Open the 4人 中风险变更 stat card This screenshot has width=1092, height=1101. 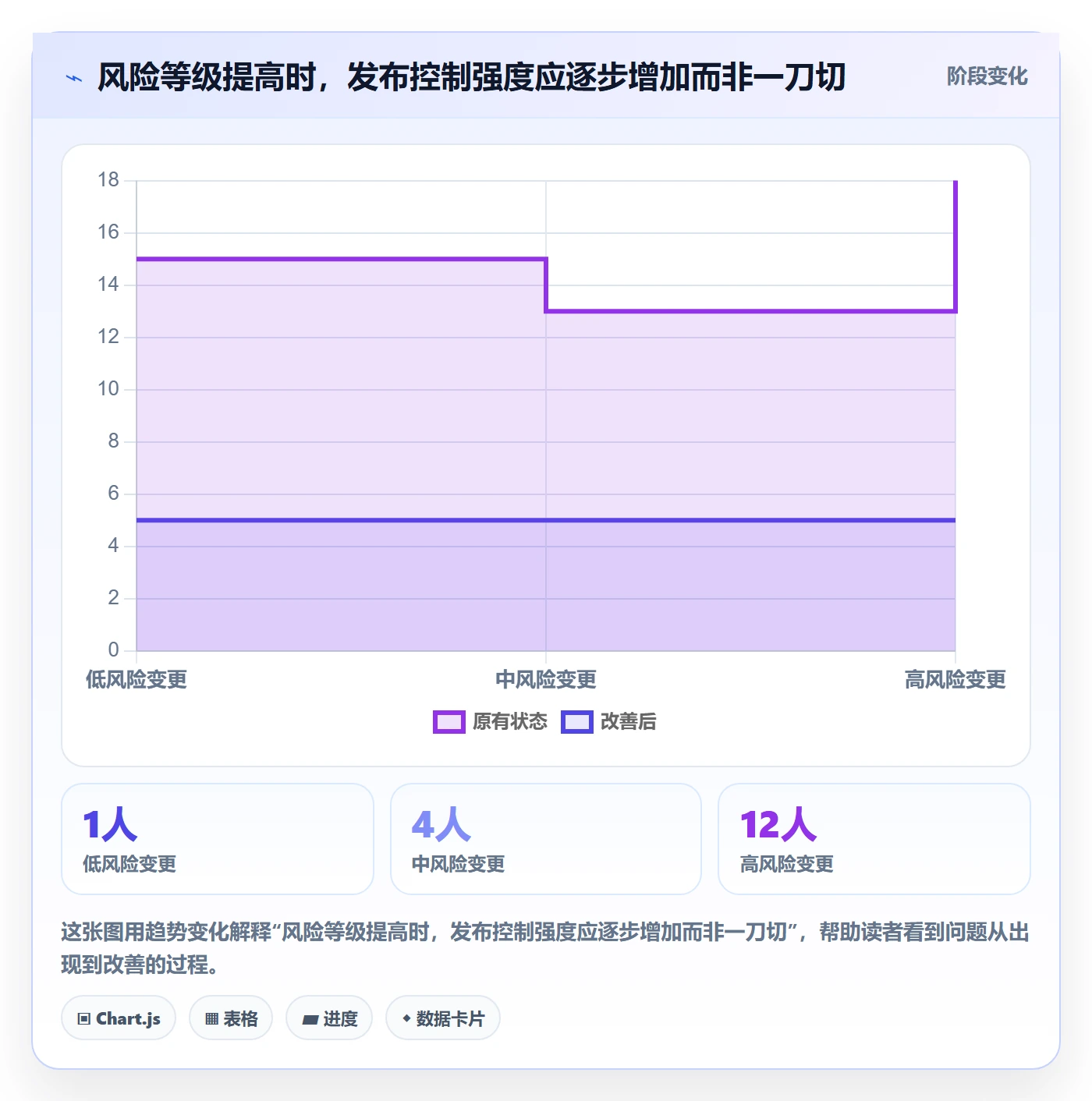546,839
